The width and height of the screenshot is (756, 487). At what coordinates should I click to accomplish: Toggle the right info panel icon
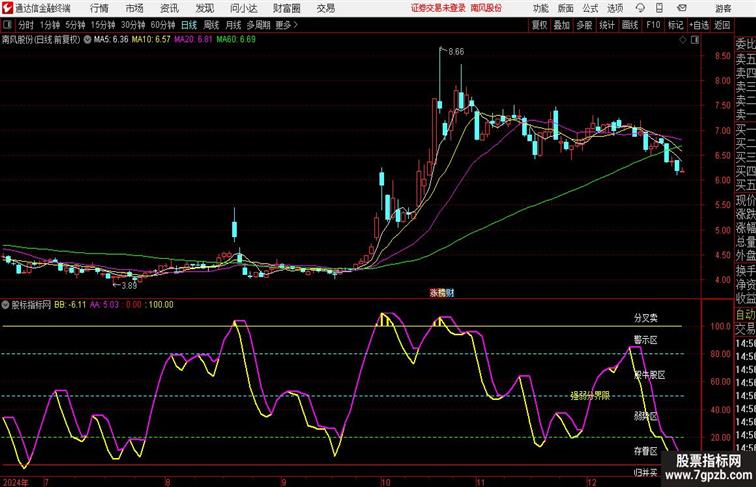(x=695, y=40)
